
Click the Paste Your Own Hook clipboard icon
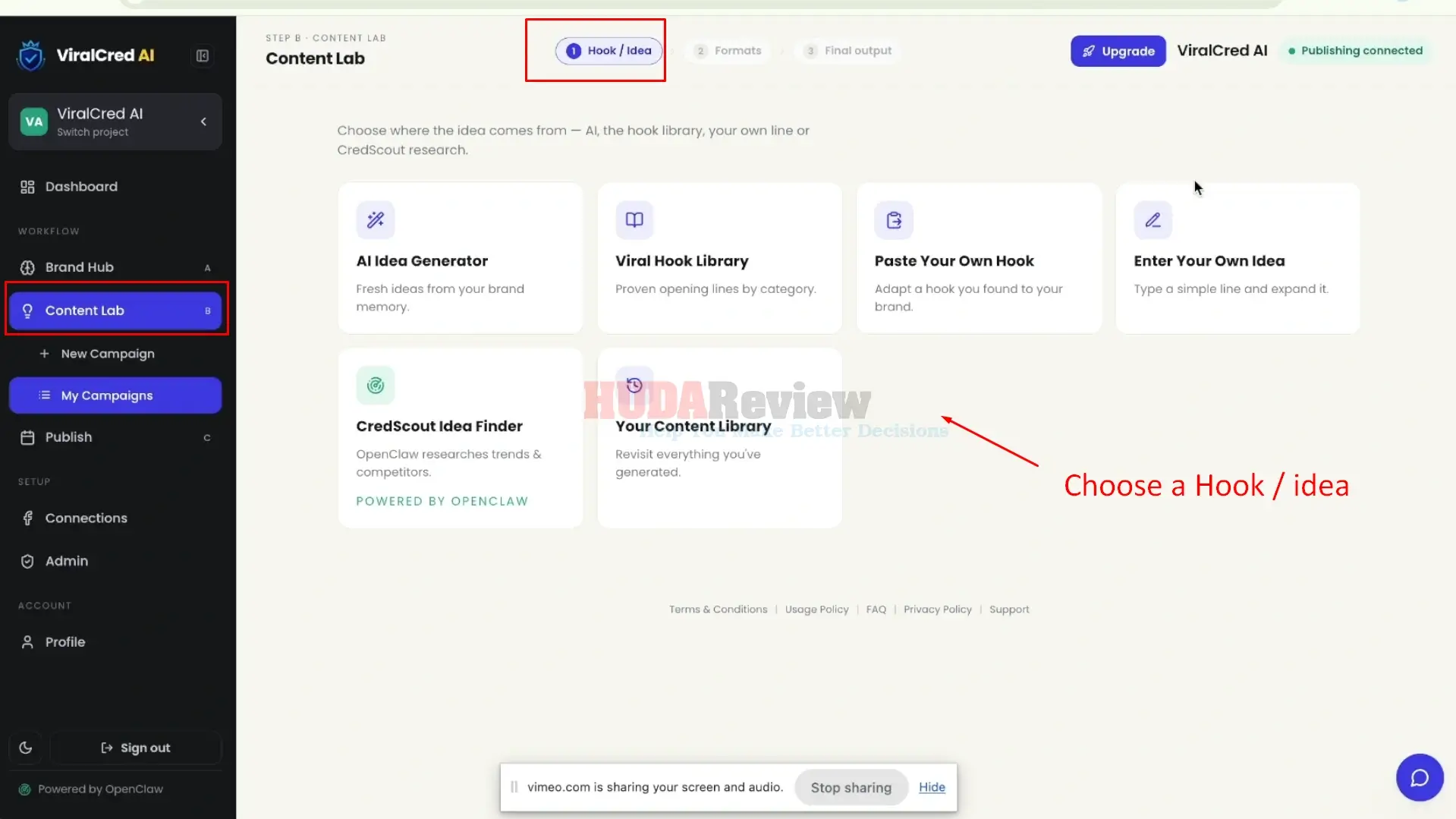pyautogui.click(x=894, y=220)
